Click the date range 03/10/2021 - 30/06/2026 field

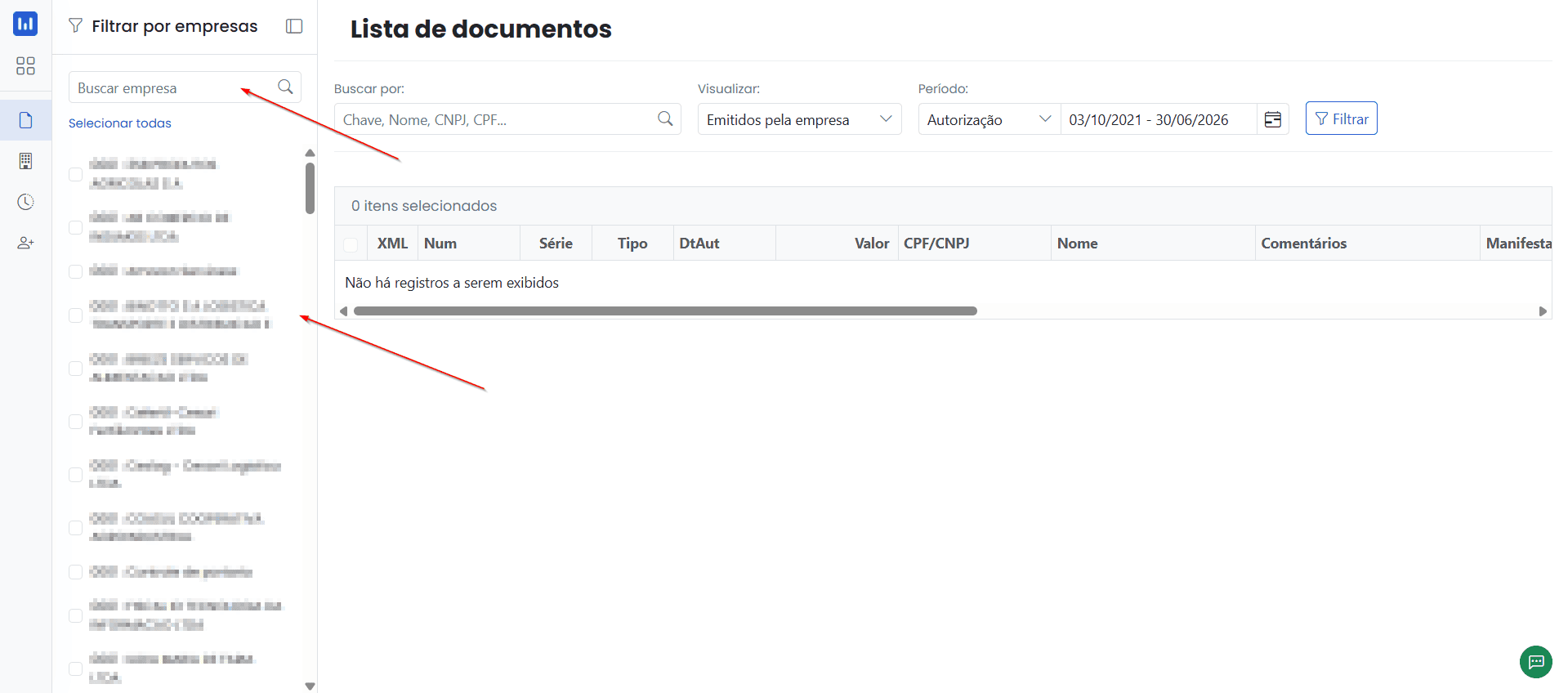tap(1158, 119)
